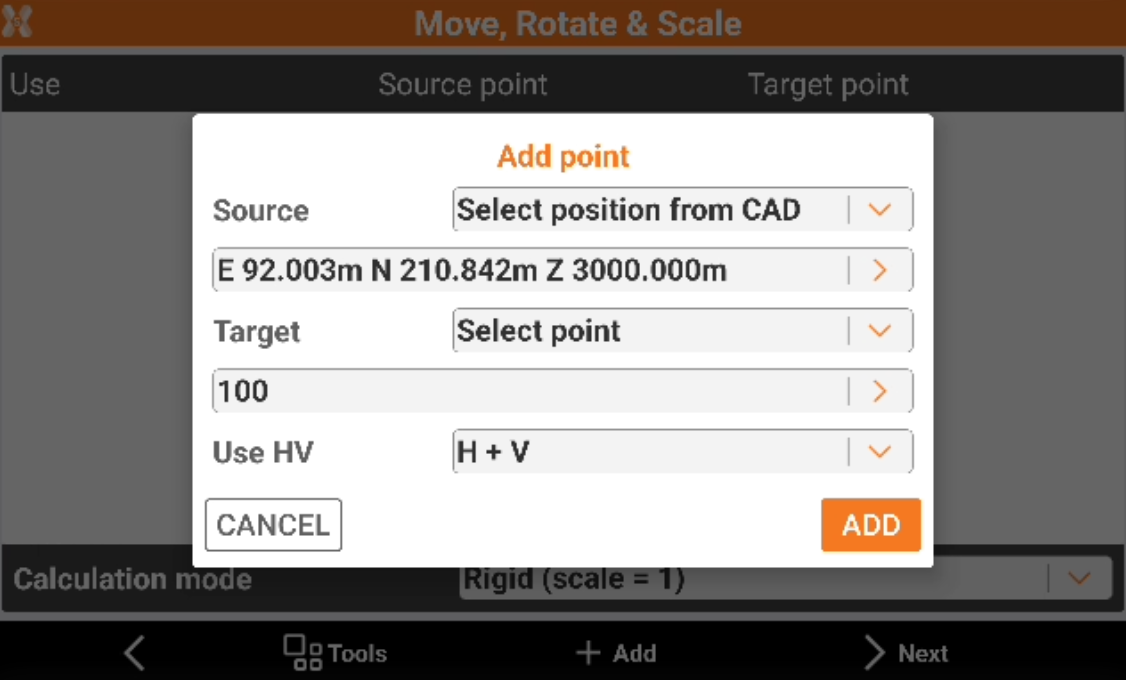
Task: Click the Target point column header
Action: point(828,85)
